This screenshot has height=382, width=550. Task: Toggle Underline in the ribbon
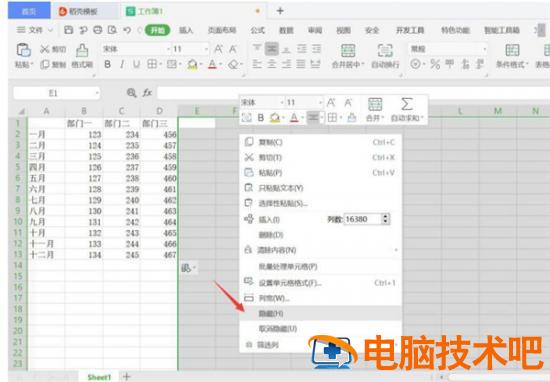pyautogui.click(x=136, y=64)
